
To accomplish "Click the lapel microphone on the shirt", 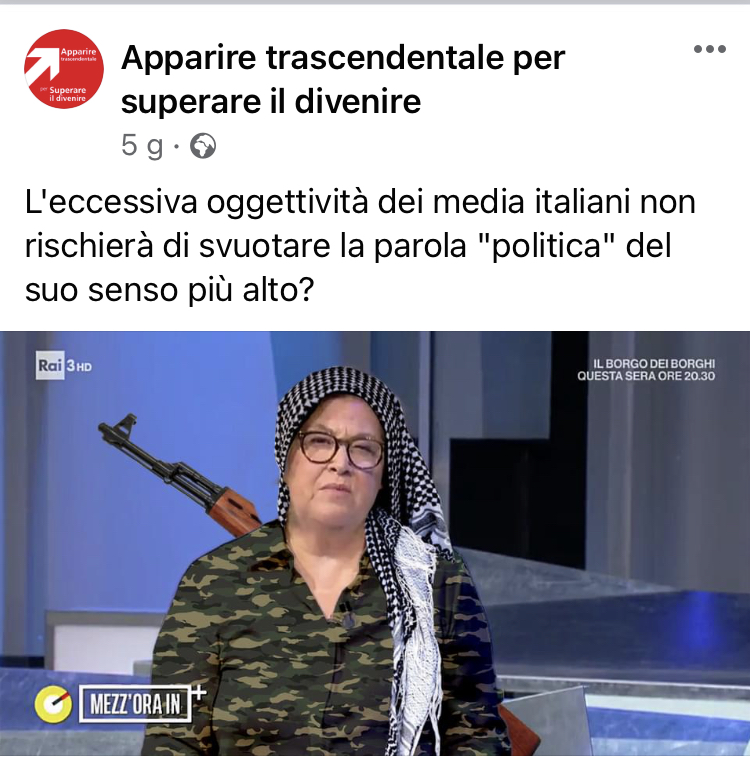I will click(346, 613).
